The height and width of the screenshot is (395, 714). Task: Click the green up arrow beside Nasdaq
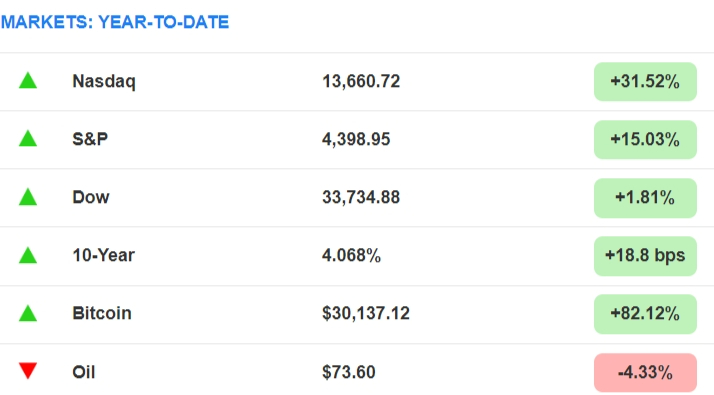(28, 80)
